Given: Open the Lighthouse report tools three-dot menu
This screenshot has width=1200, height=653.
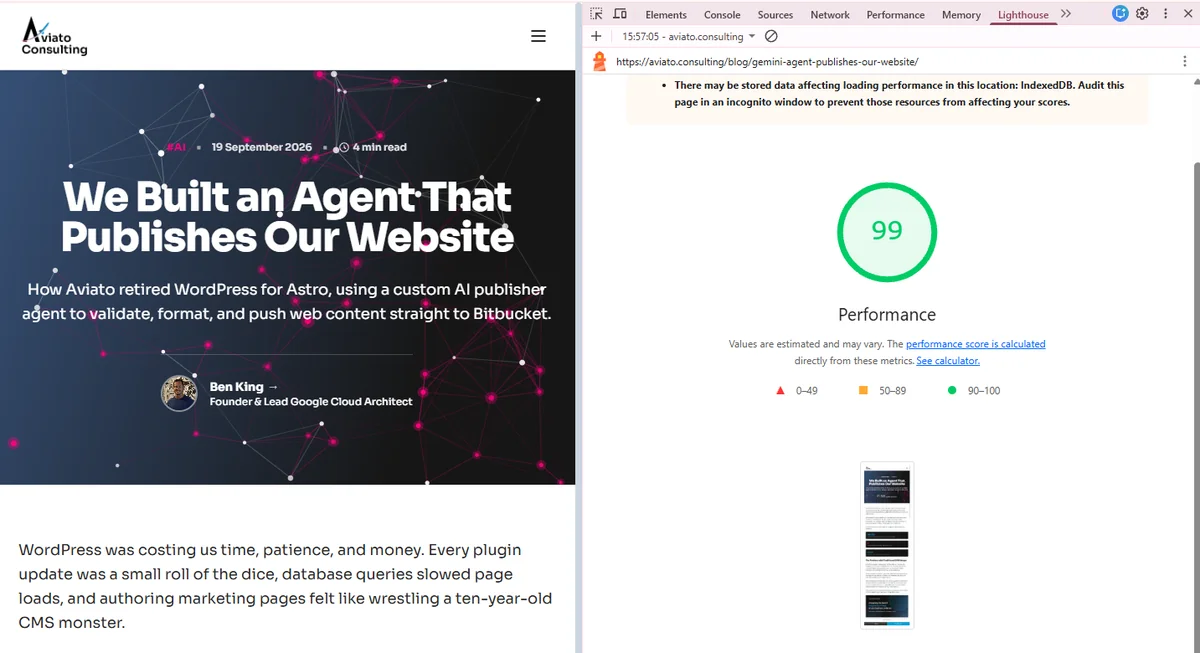Looking at the screenshot, I should click(1184, 61).
